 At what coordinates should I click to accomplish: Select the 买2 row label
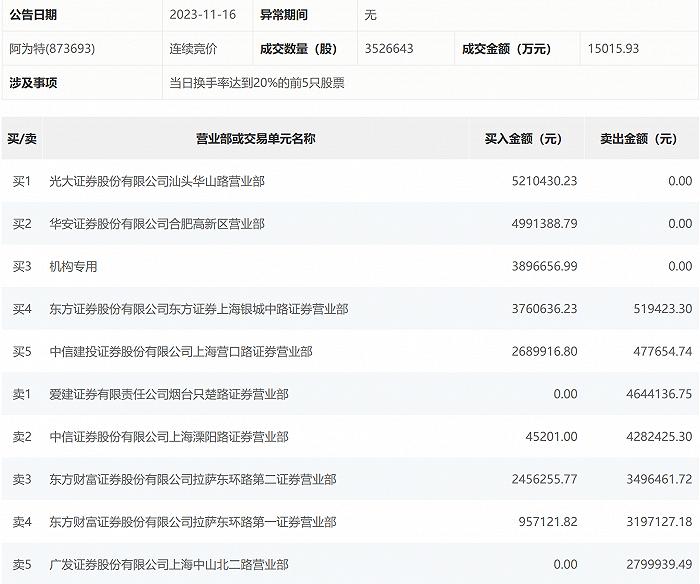[22, 223]
